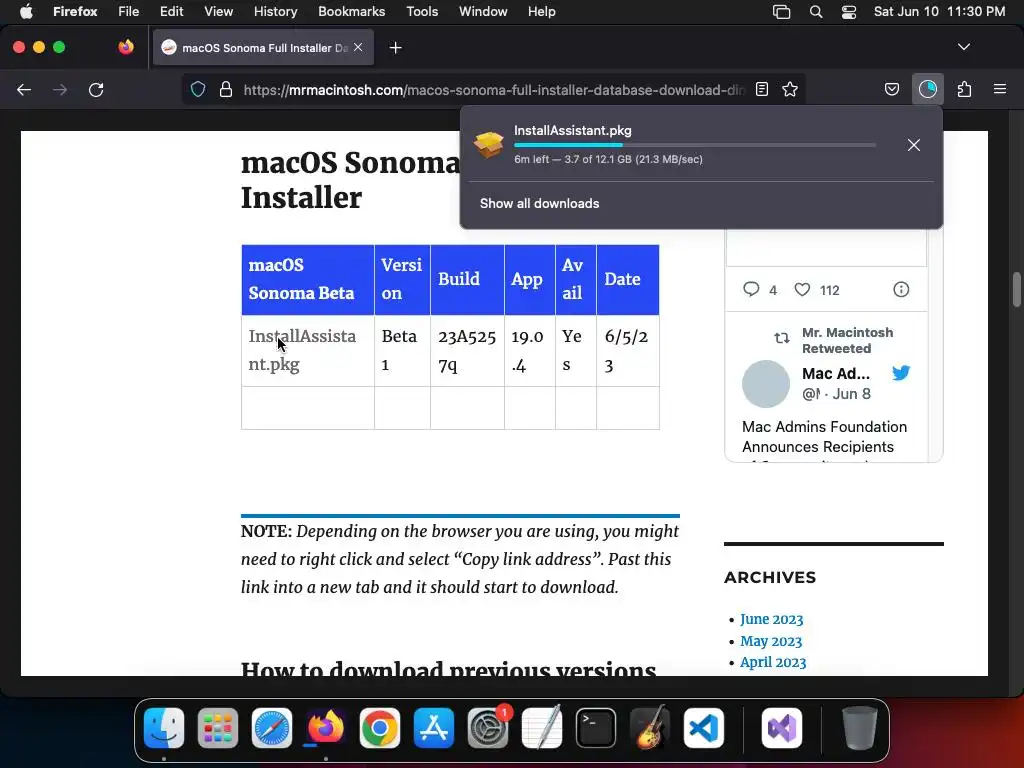Image resolution: width=1024 pixels, height=768 pixels.
Task: Click the download progress bar
Action: click(695, 145)
